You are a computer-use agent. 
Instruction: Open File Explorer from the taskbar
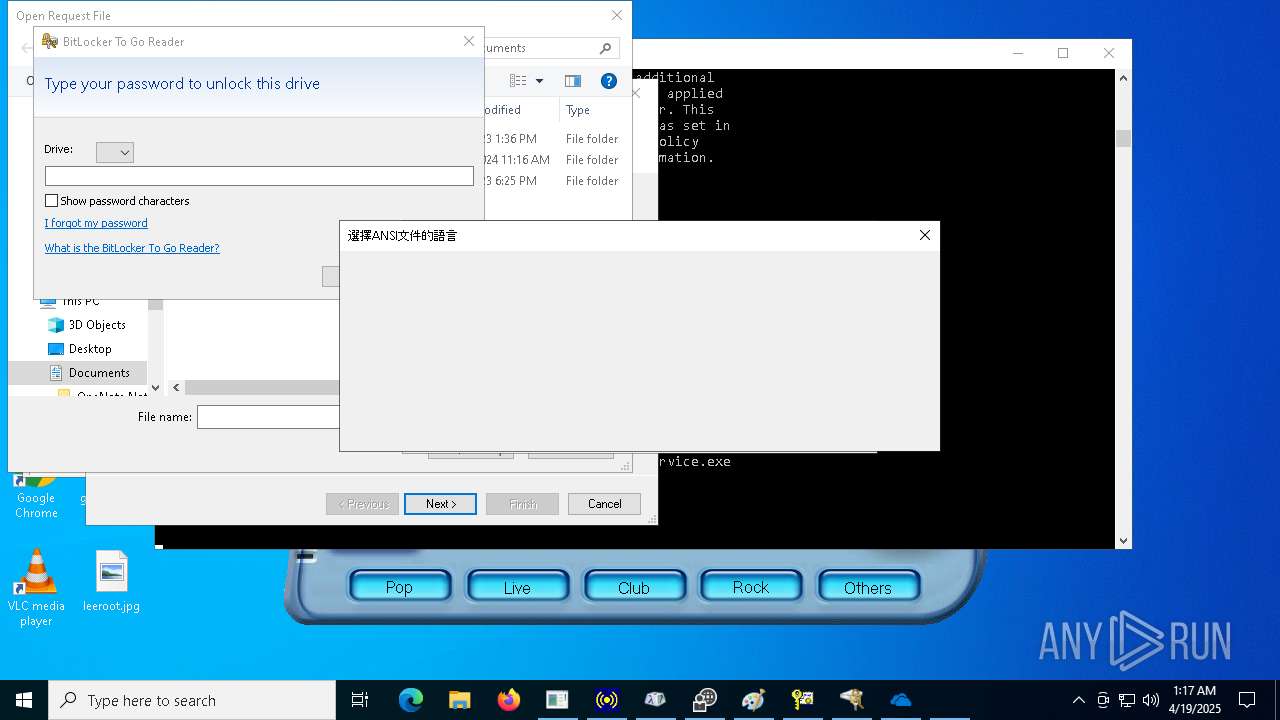(x=459, y=700)
